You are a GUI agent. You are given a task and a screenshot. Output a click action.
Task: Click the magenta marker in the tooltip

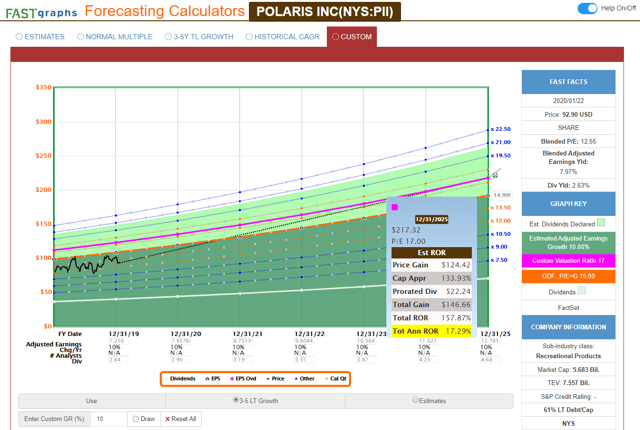click(395, 207)
